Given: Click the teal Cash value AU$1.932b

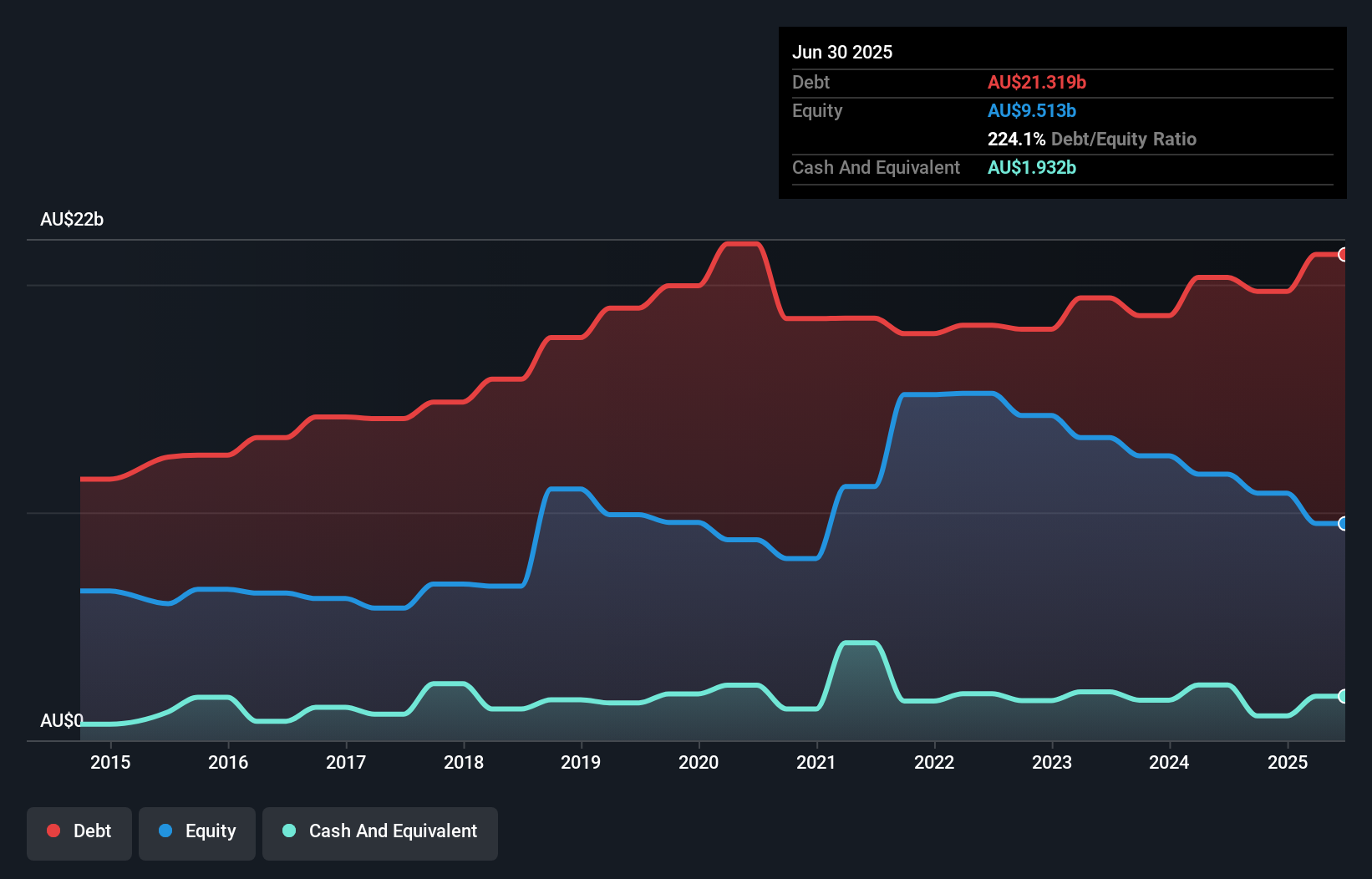Looking at the screenshot, I should (x=1032, y=168).
